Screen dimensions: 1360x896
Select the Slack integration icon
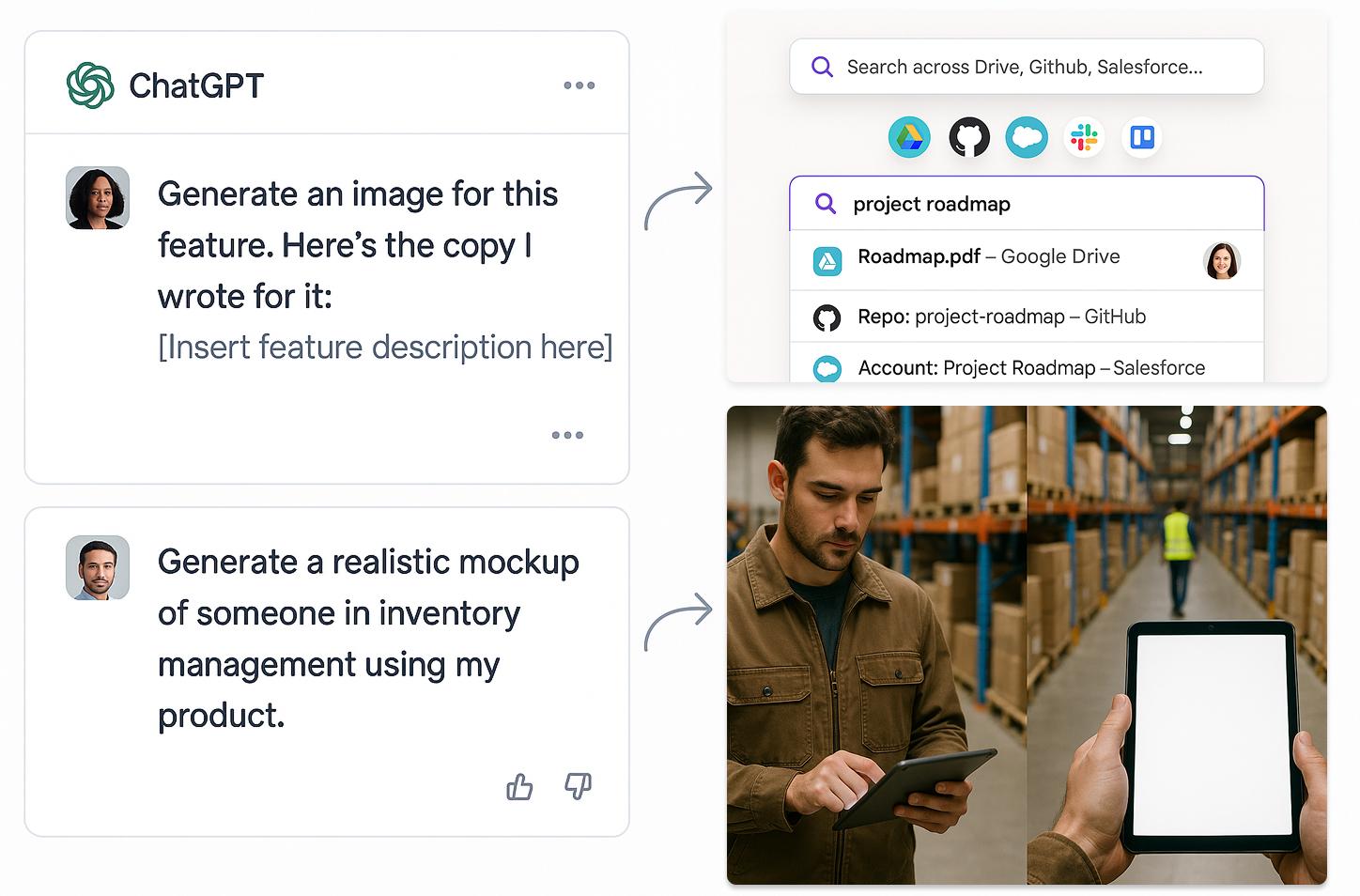pos(1084,138)
